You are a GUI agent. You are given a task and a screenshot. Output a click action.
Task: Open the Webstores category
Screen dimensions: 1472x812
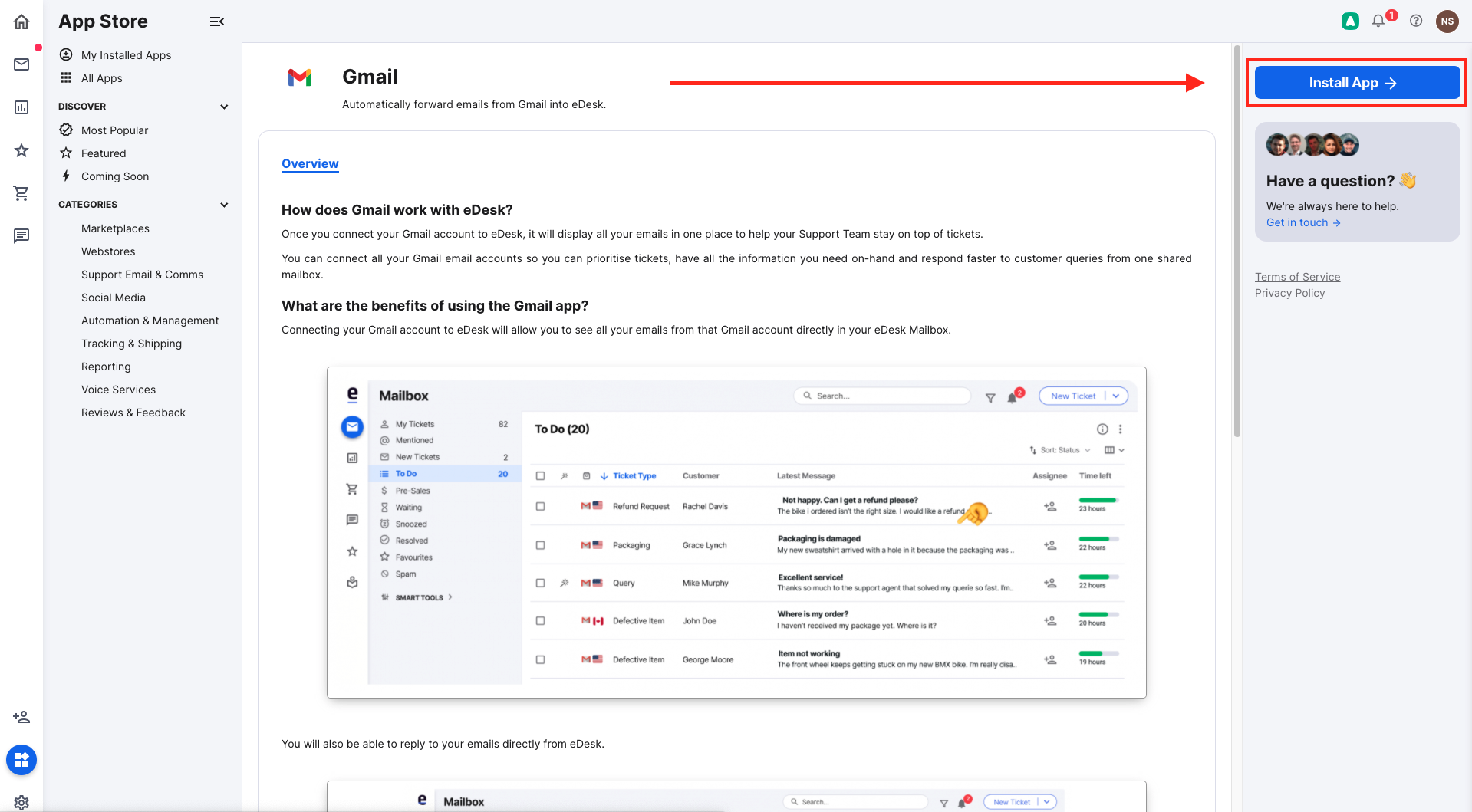108,251
